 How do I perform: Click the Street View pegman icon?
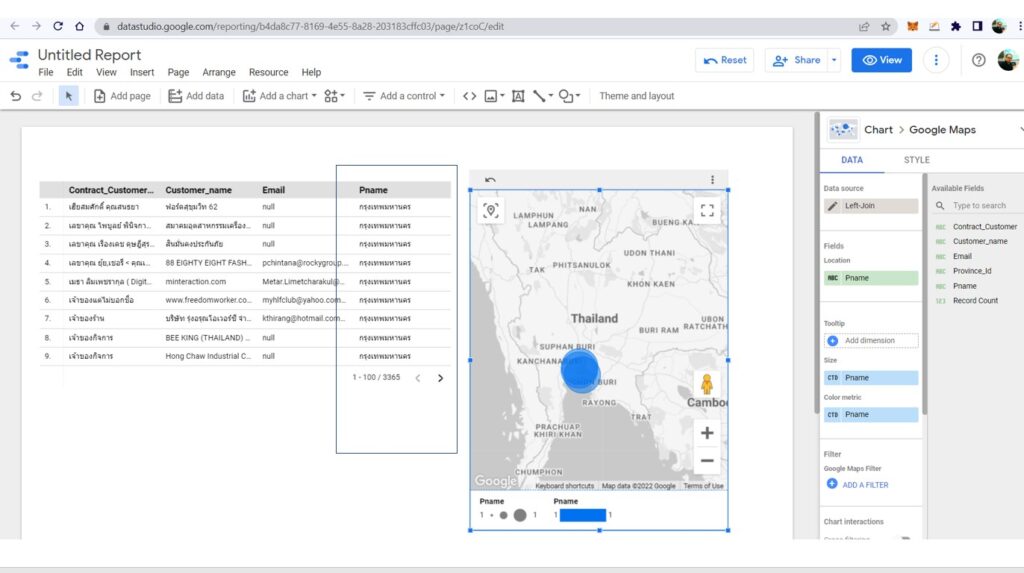[x=707, y=384]
